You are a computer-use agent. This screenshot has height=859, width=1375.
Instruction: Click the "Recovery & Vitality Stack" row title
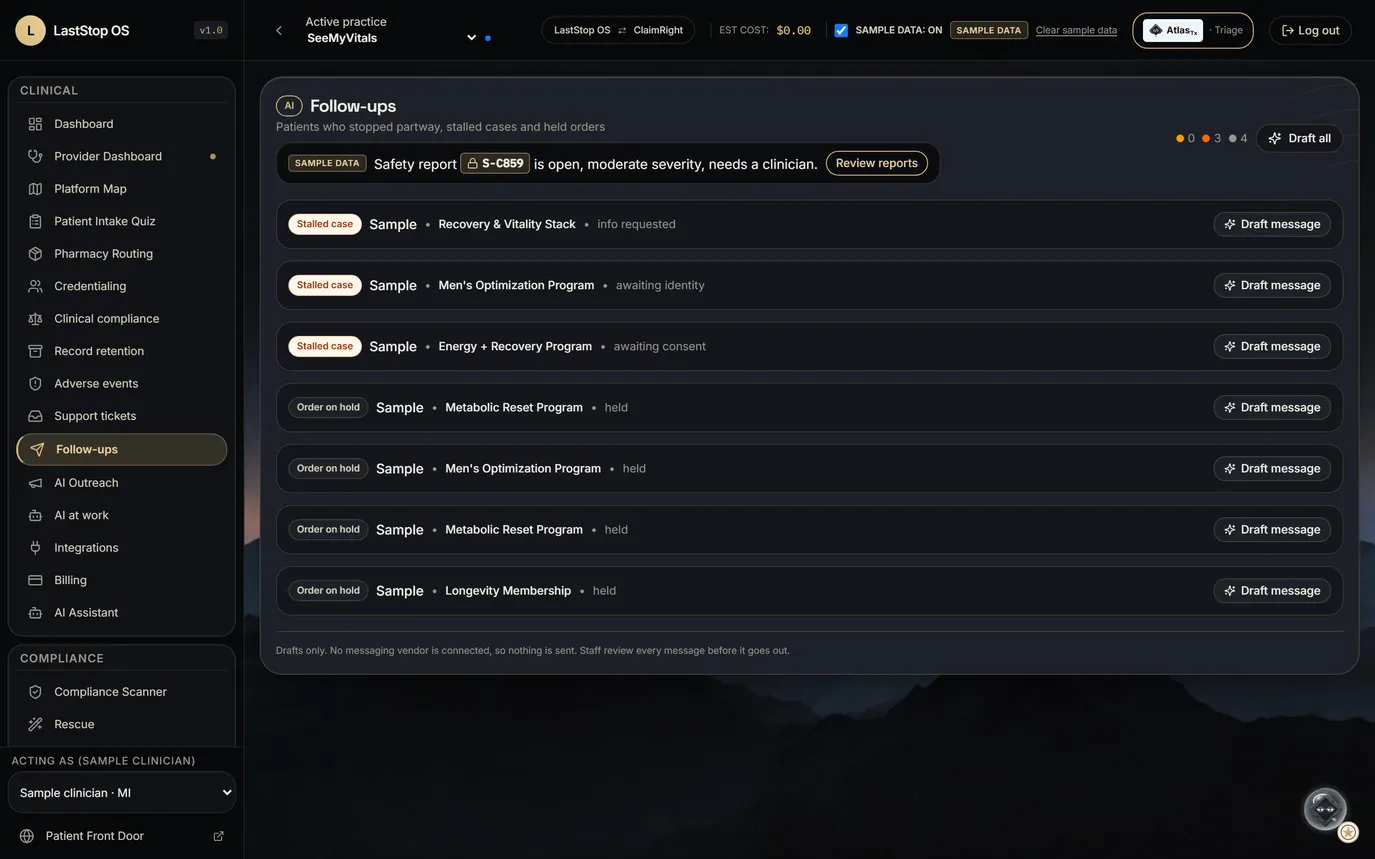coord(507,224)
